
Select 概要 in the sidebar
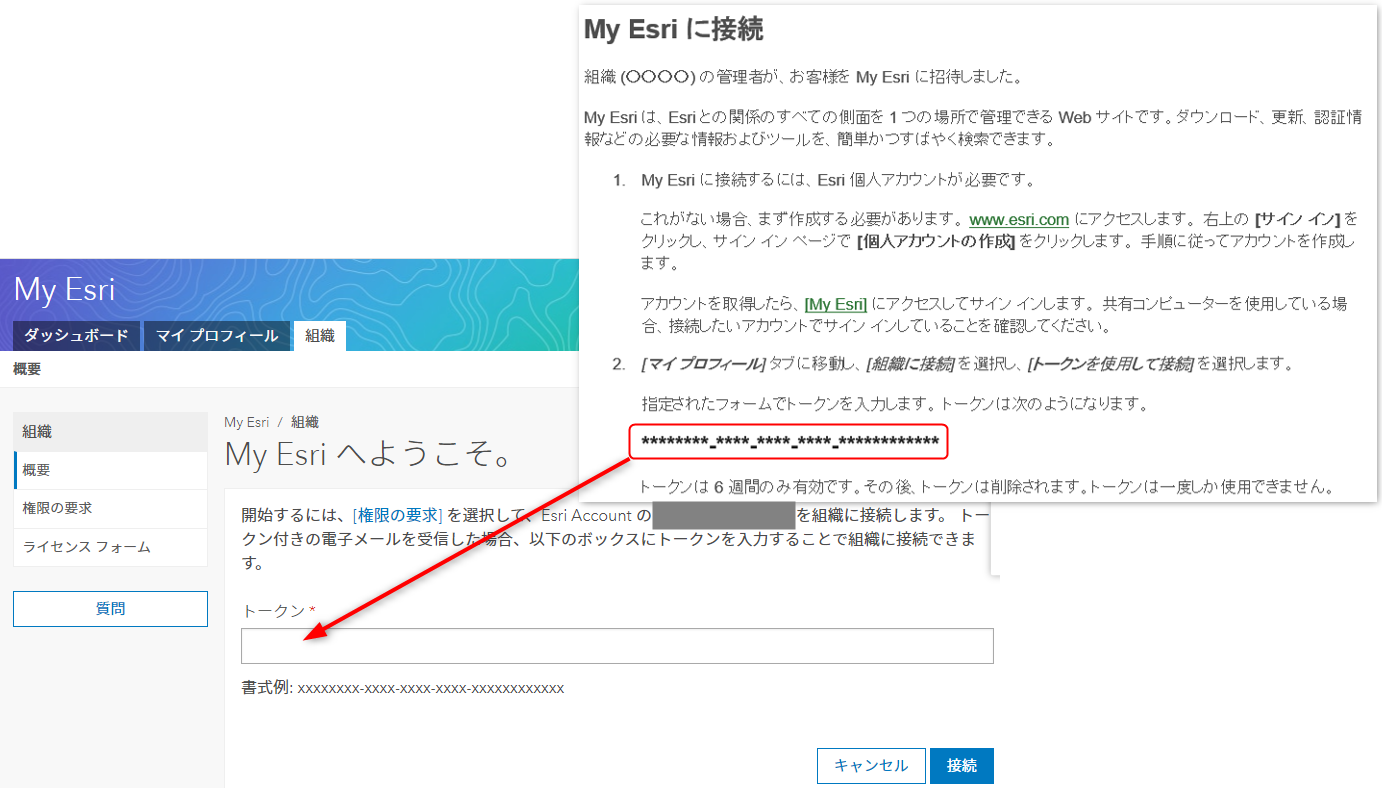click(110, 470)
